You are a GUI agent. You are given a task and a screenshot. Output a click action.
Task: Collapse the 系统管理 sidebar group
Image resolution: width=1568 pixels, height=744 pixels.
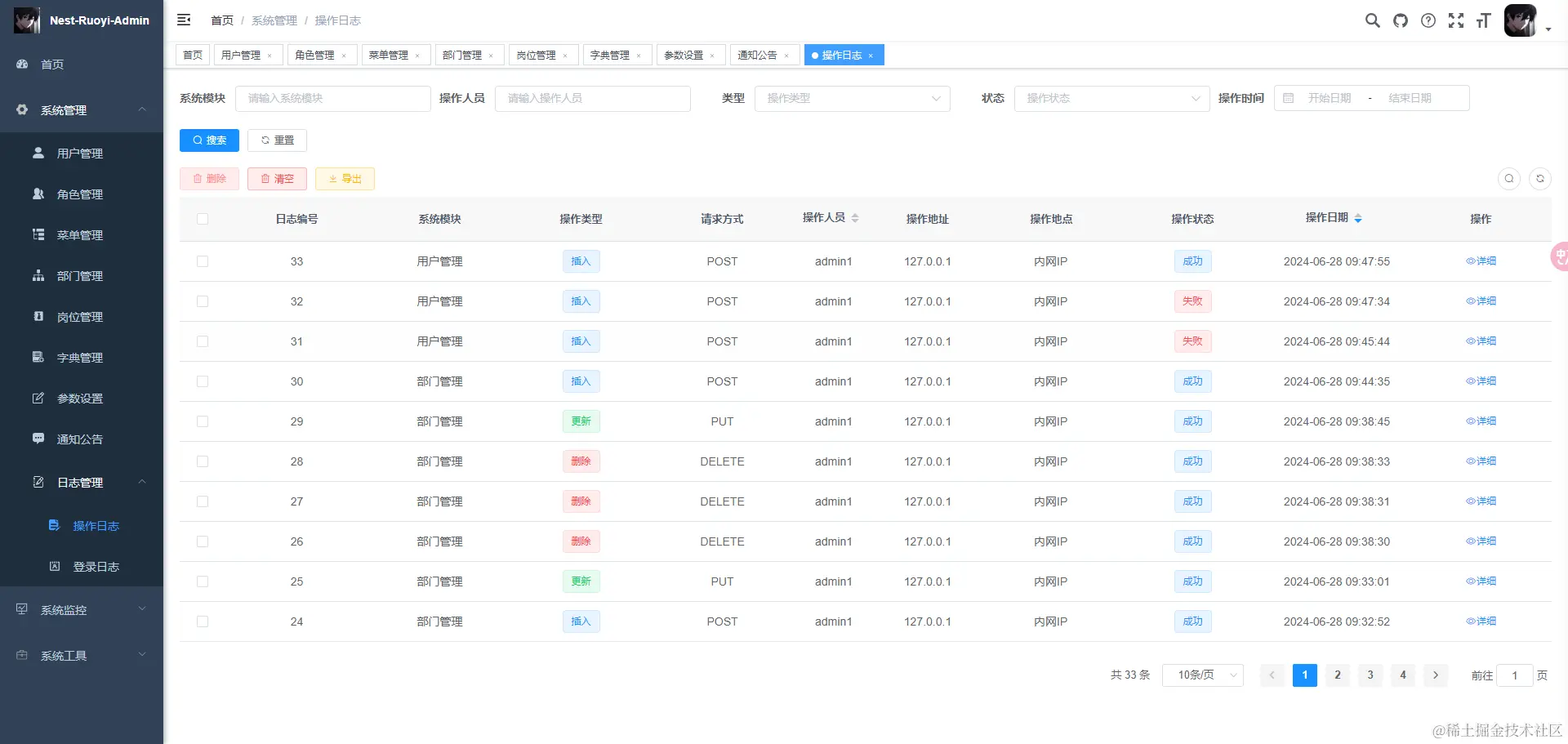point(82,110)
